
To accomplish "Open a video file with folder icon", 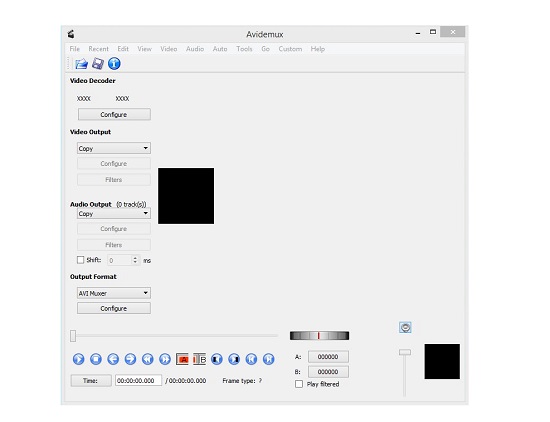I will click(81, 64).
